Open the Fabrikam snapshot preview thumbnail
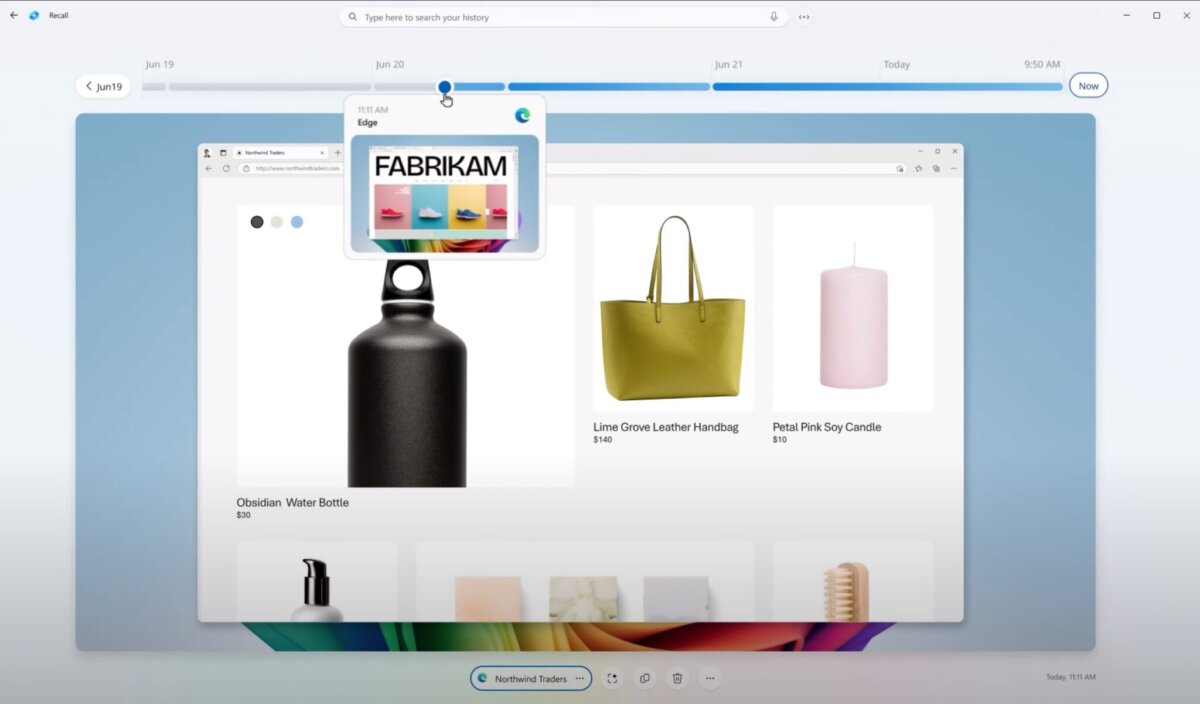The width and height of the screenshot is (1200, 704). (x=445, y=193)
